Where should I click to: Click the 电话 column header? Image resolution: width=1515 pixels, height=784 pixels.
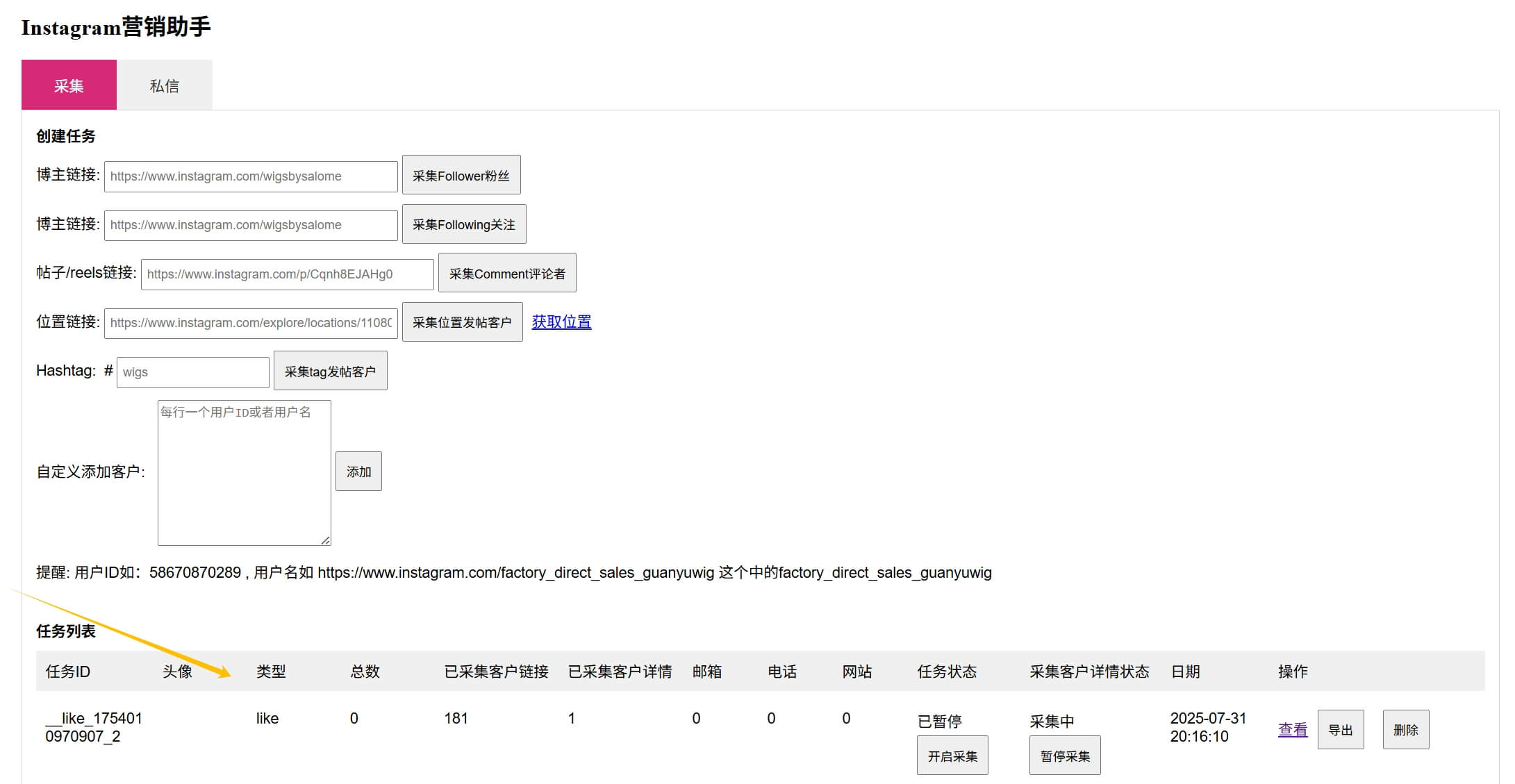point(782,672)
